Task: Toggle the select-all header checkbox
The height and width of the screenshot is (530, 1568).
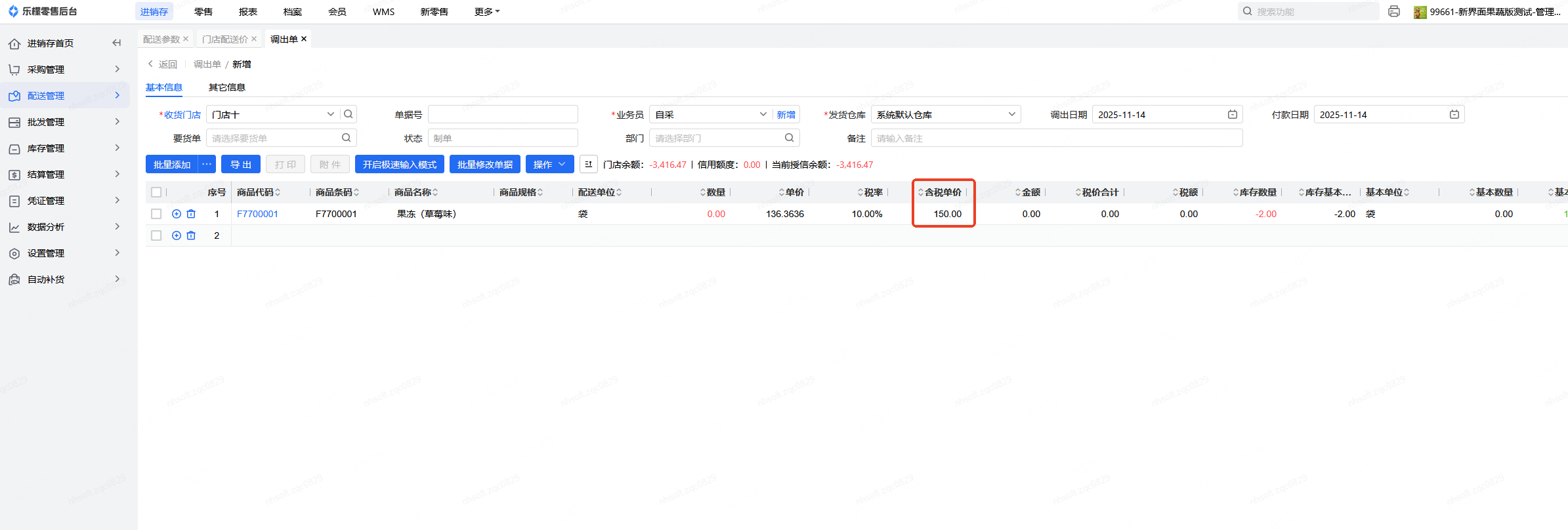Action: (x=156, y=192)
